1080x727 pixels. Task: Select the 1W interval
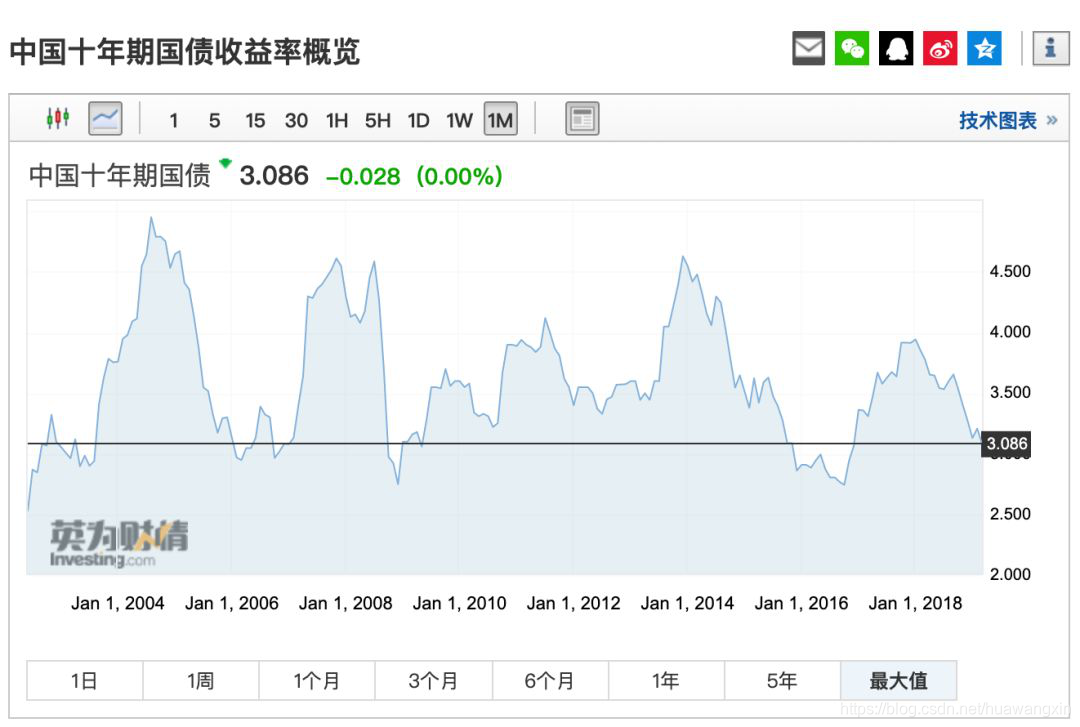point(459,121)
